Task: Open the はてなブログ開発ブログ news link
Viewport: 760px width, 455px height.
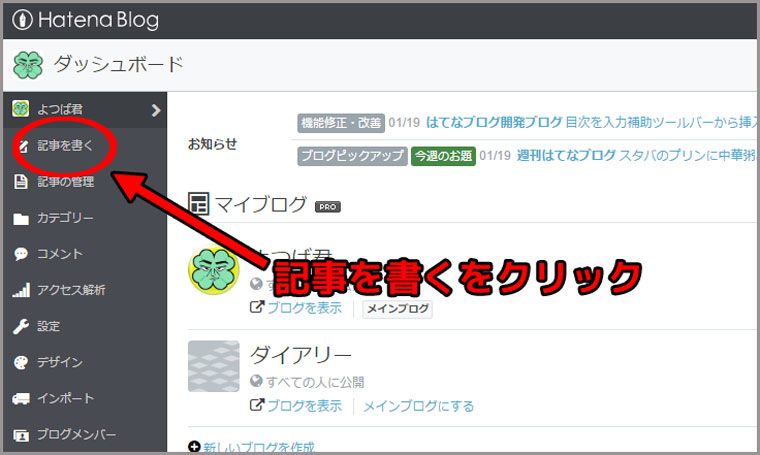Action: point(494,123)
